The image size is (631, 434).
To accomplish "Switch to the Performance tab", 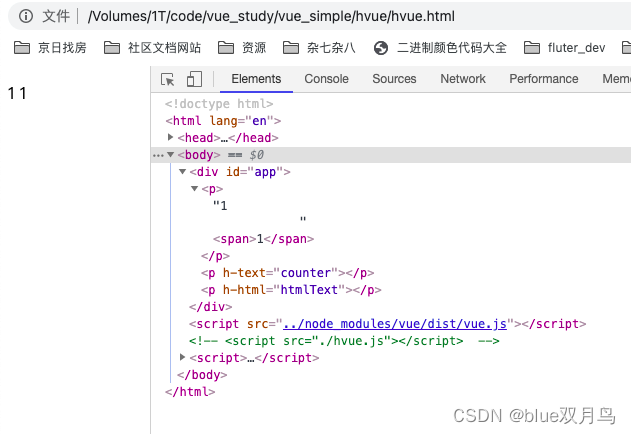I will (544, 79).
